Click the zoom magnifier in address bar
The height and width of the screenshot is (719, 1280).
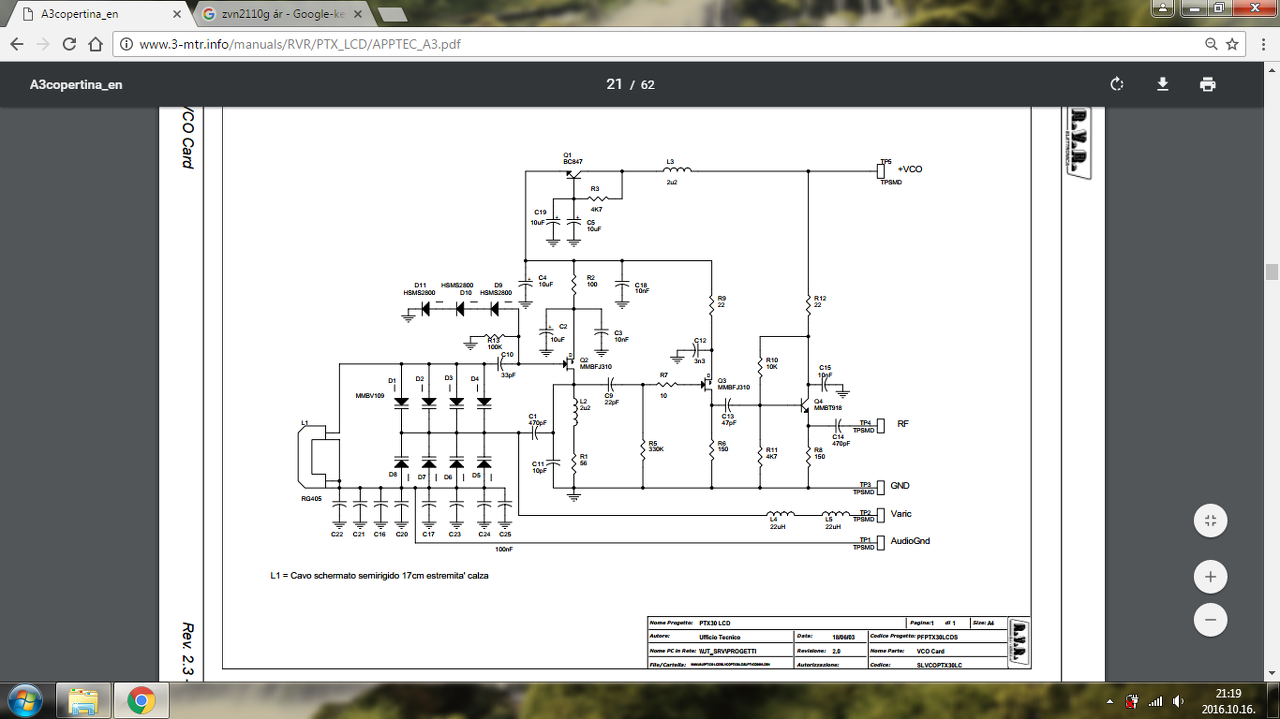1211,44
